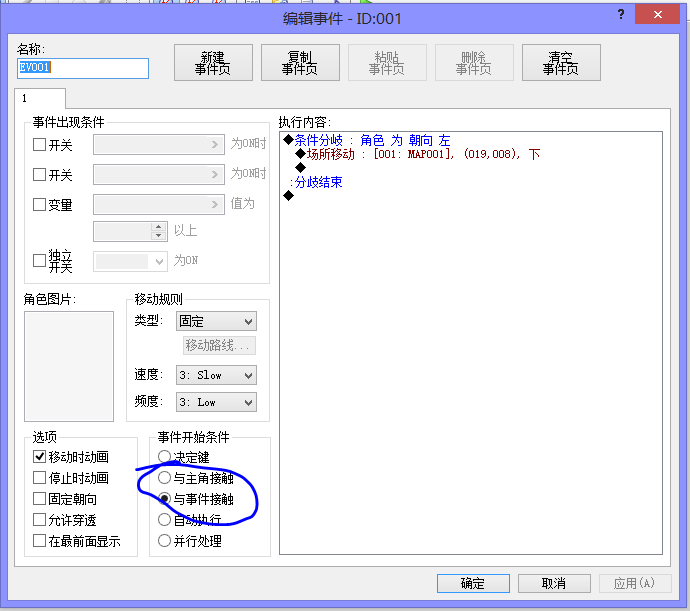Select the 分歧结束 line
This screenshot has width=690, height=611.
318,182
